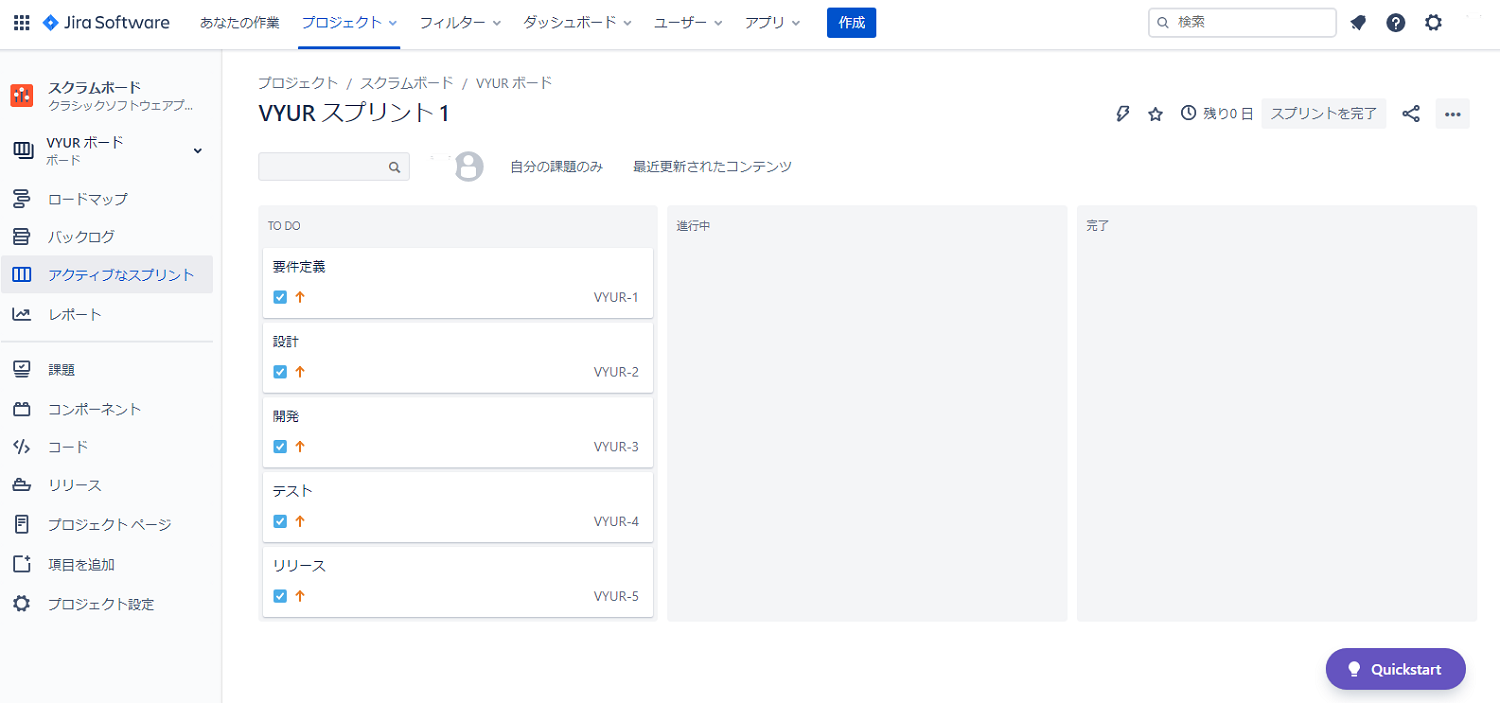Open 課題 in sidebar
The height and width of the screenshot is (703, 1500).
(107, 370)
